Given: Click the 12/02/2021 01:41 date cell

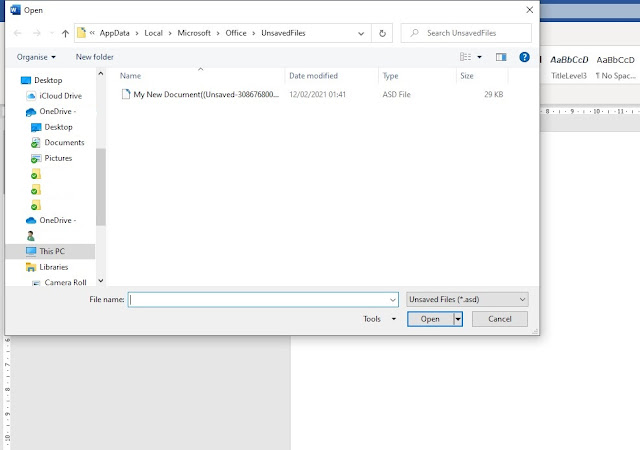Looking at the screenshot, I should coord(318,94).
